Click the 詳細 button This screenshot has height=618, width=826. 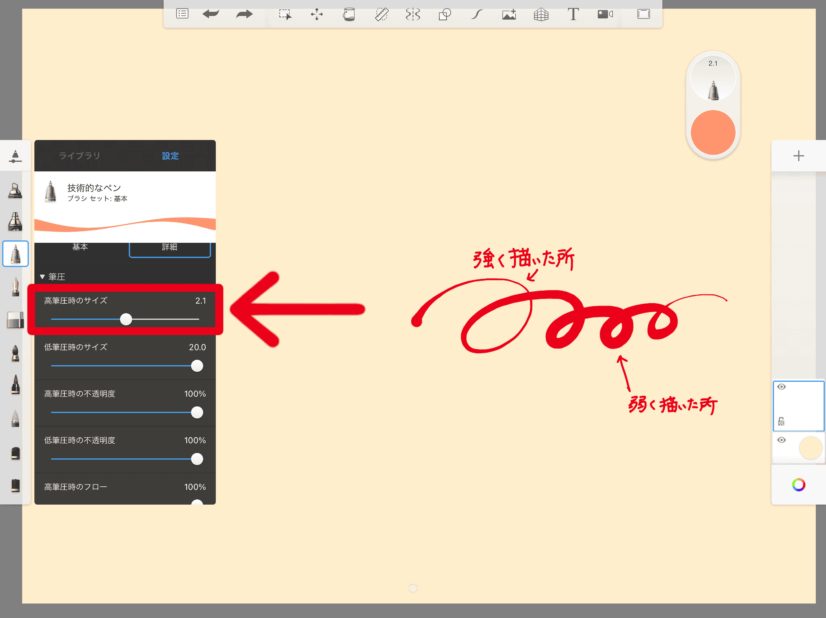coord(170,246)
